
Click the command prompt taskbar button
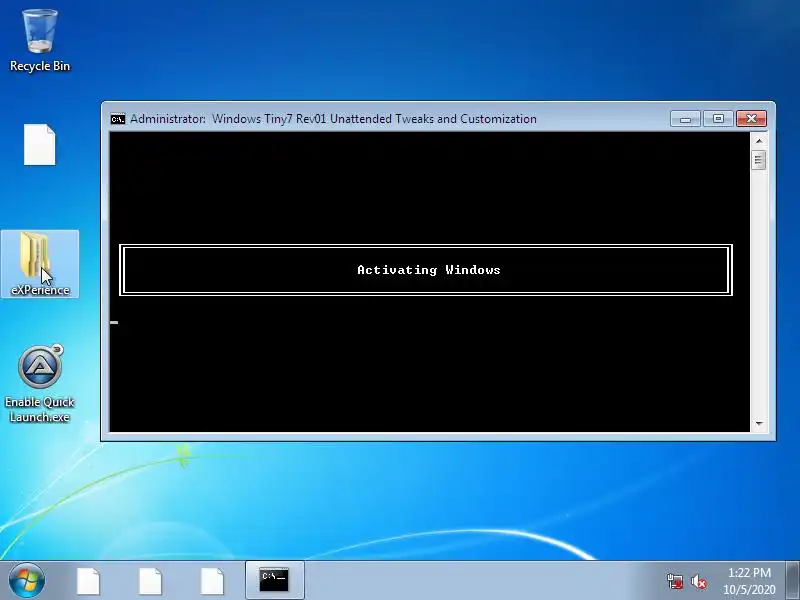[x=274, y=581]
